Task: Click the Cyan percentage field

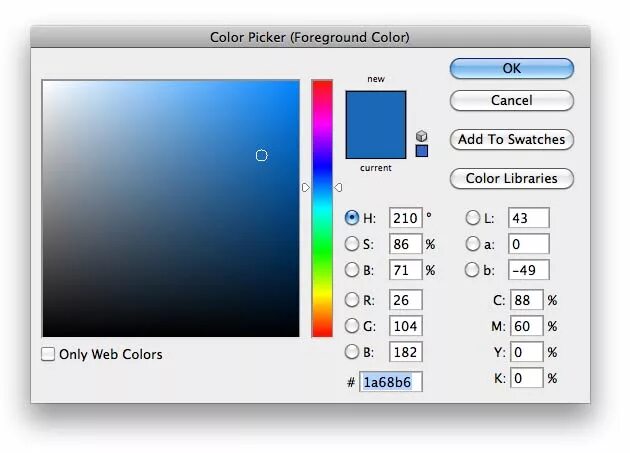Action: [526, 300]
